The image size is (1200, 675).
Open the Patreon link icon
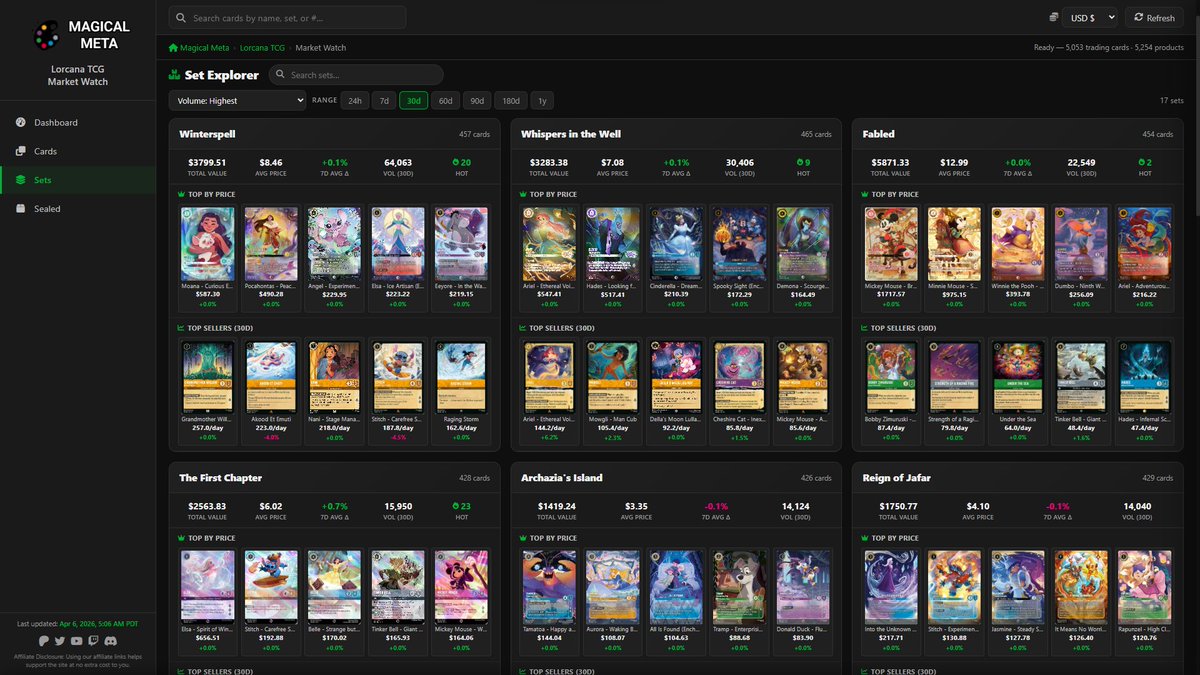tap(44, 640)
